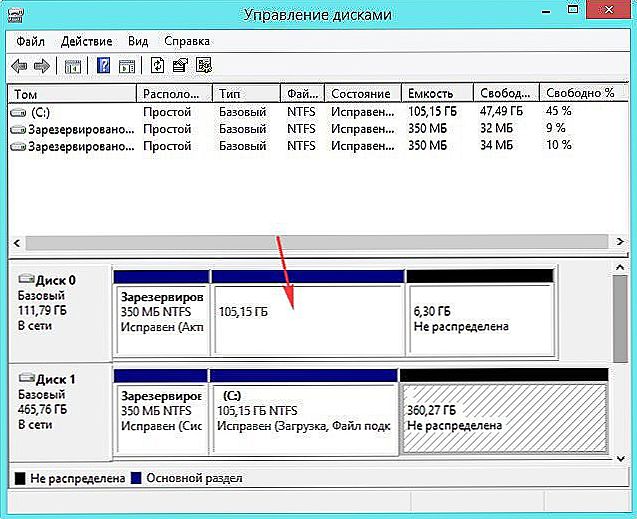Screen dimensions: 637x519
Task: Click the Диск 0 drive icon
Action: [x=26, y=279]
